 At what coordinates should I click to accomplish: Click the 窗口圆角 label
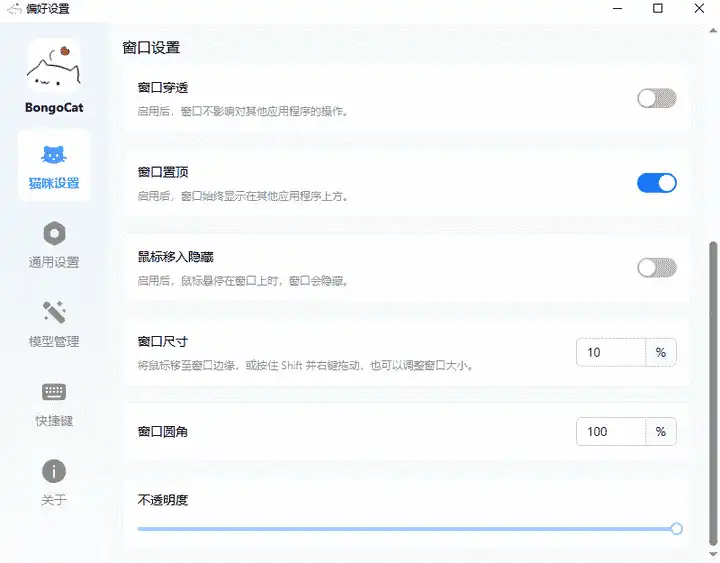163,432
